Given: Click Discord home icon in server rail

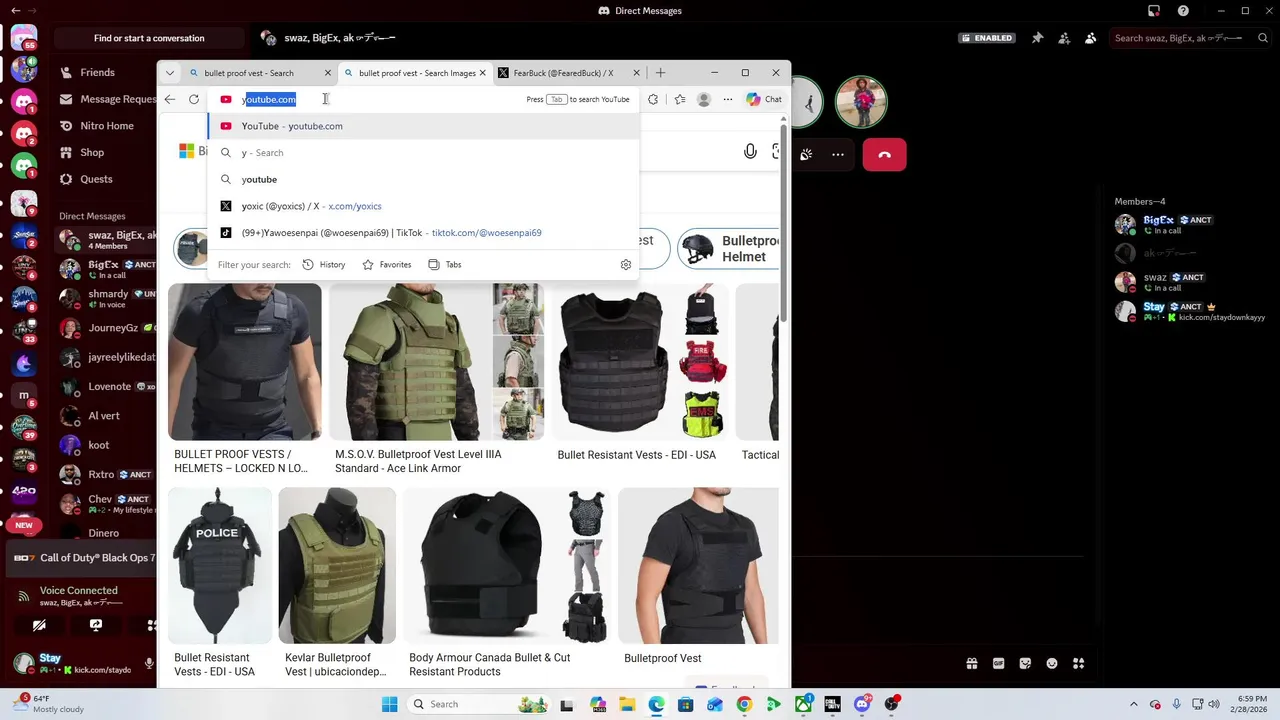Looking at the screenshot, I should pyautogui.click(x=24, y=38).
